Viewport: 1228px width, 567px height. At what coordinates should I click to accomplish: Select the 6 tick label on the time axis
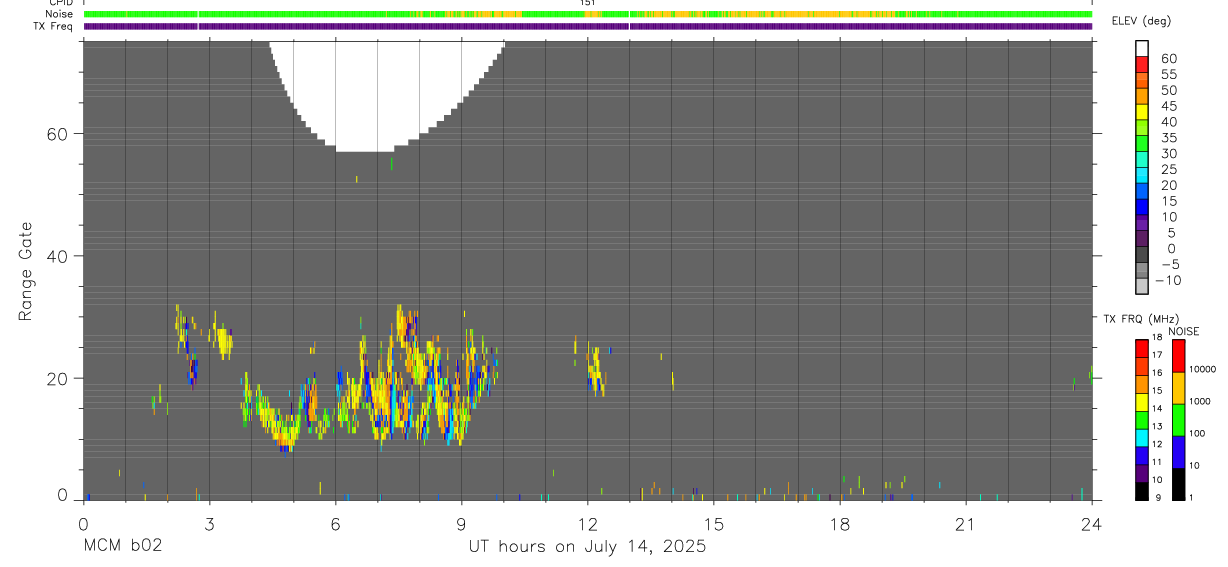[335, 524]
